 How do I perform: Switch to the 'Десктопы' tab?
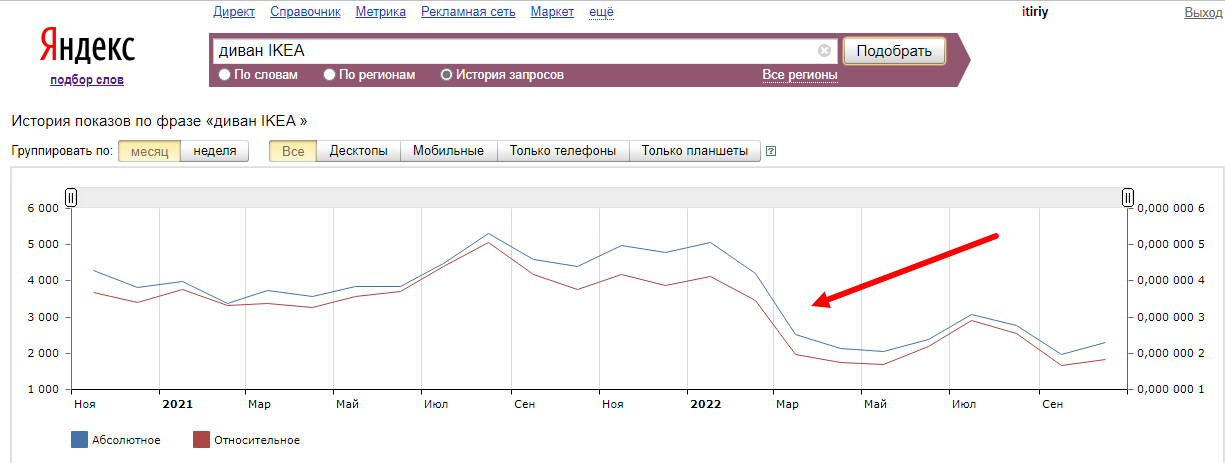point(358,151)
